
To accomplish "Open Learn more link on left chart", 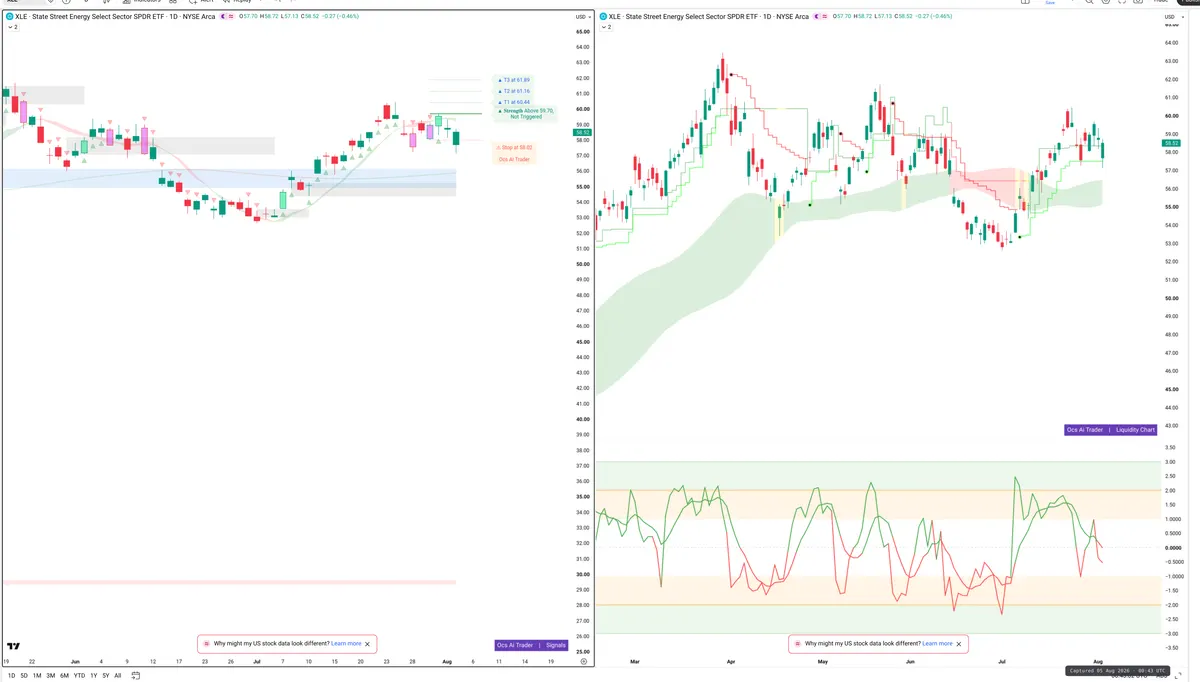I will tap(346, 644).
